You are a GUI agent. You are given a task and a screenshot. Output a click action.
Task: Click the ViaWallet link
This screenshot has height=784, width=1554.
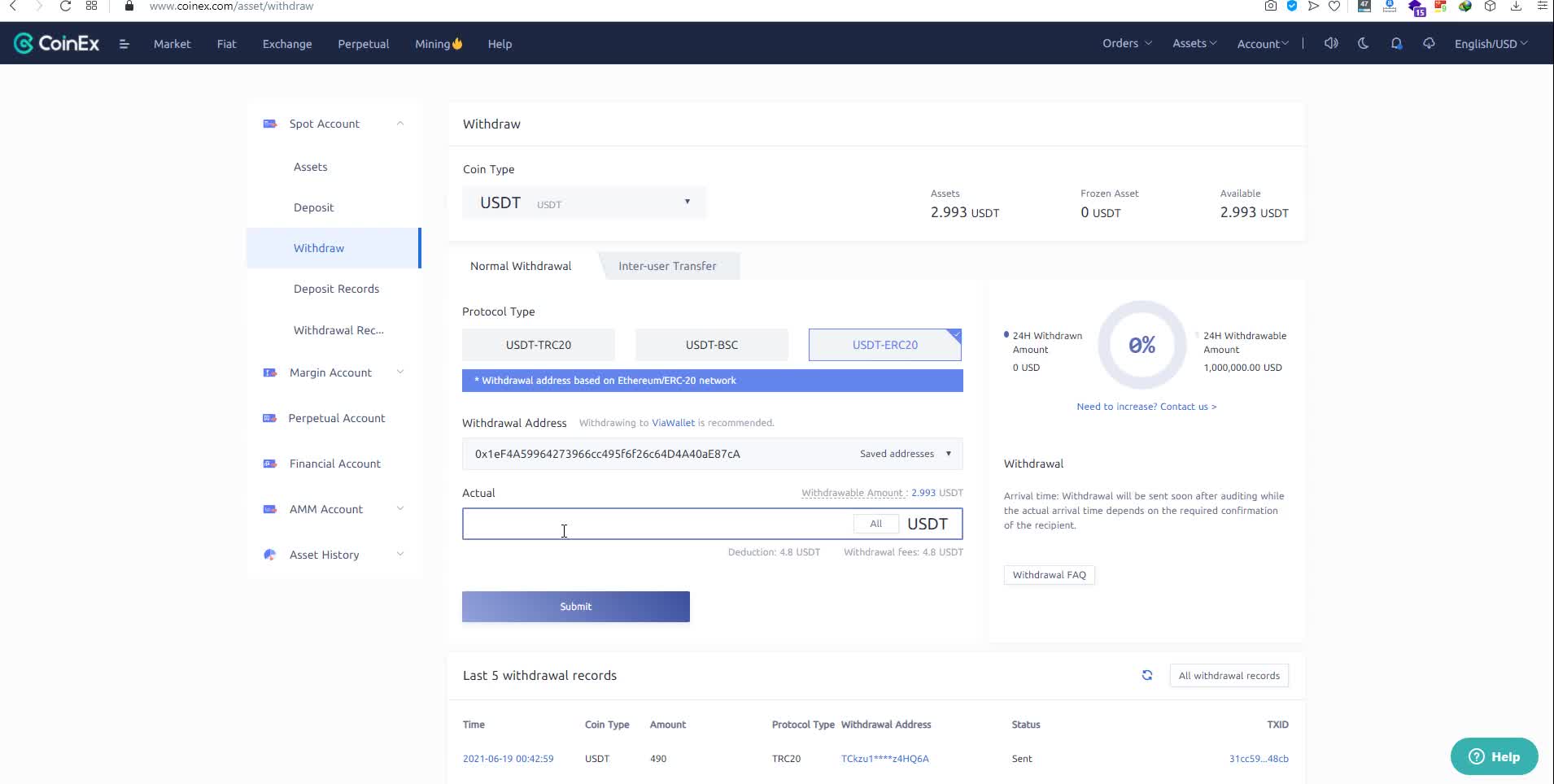click(x=673, y=423)
